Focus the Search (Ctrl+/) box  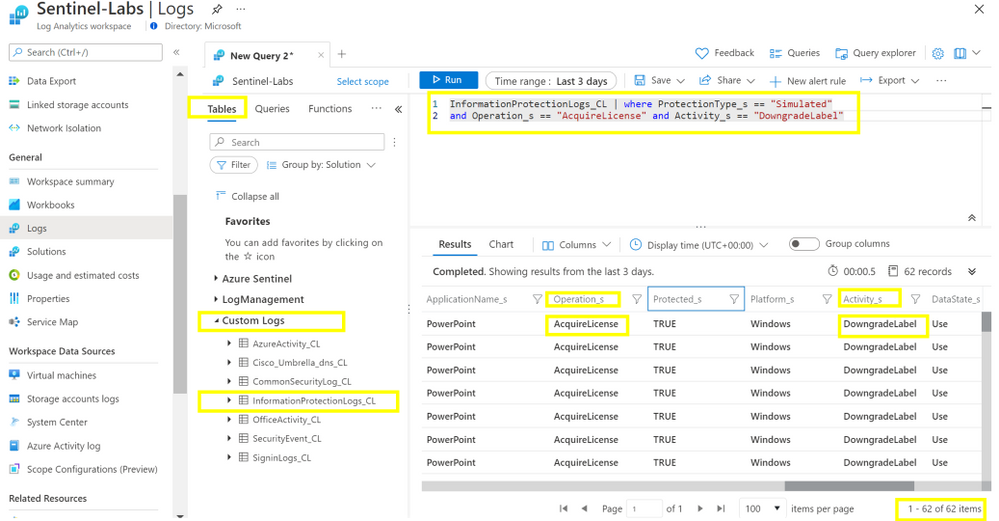pyautogui.click(x=86, y=52)
